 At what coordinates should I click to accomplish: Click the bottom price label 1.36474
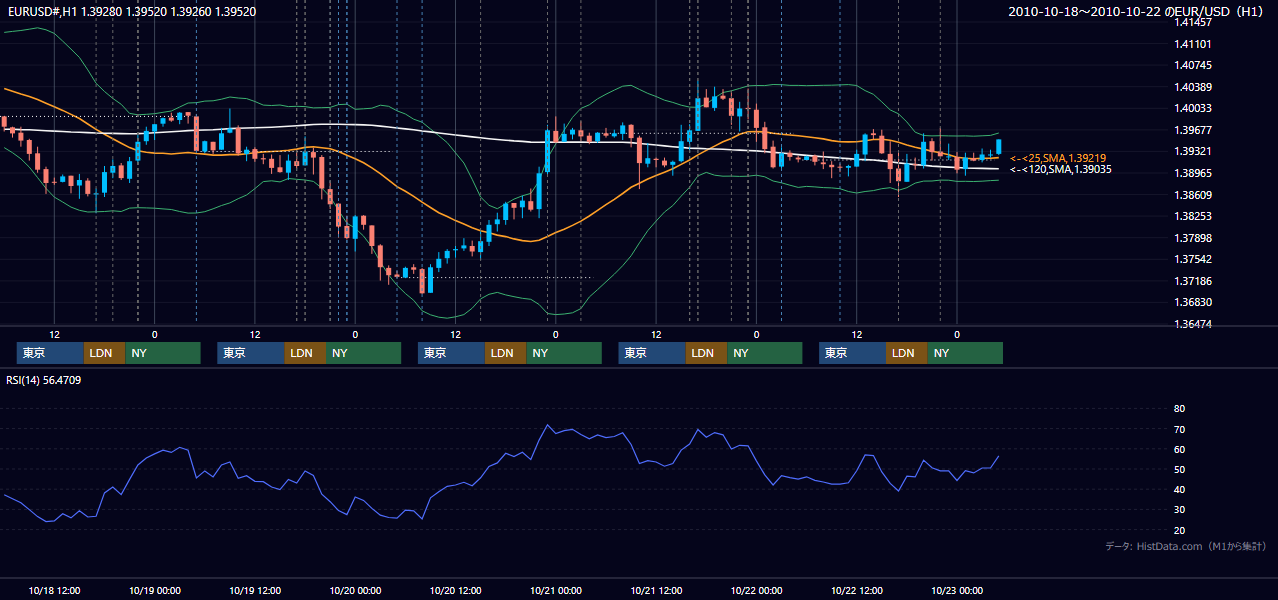point(1192,324)
